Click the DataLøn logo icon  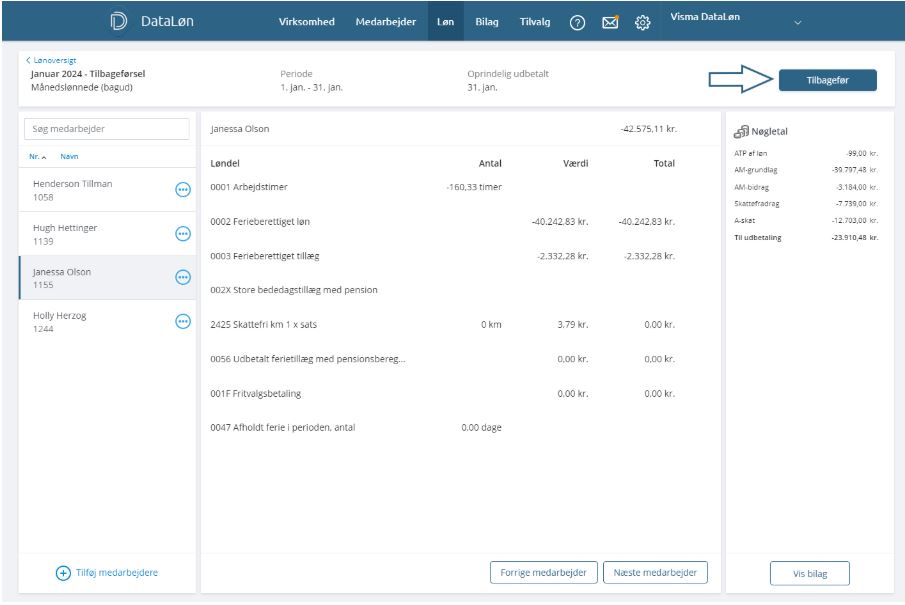coord(118,21)
